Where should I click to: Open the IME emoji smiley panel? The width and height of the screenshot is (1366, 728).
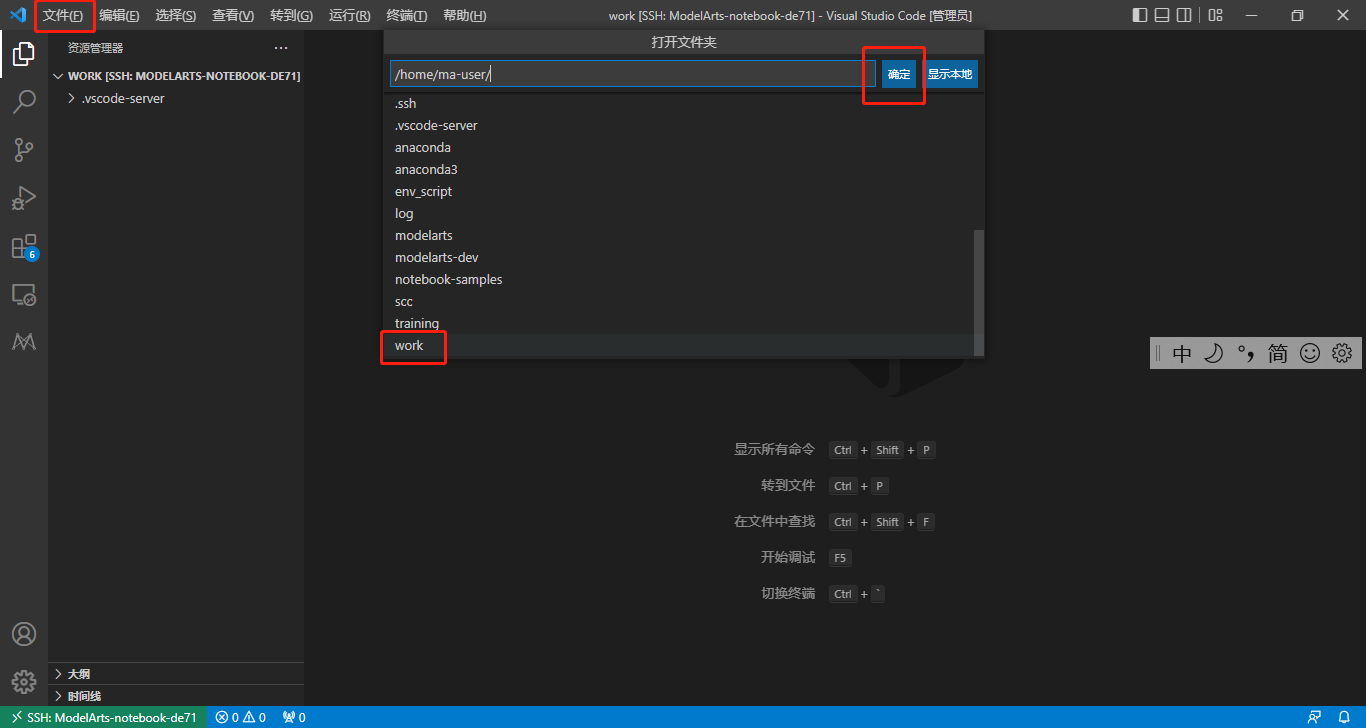pyautogui.click(x=1310, y=353)
